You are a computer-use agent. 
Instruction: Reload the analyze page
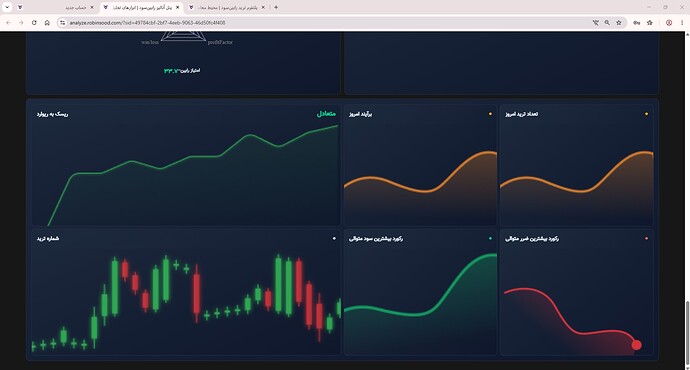[34, 22]
